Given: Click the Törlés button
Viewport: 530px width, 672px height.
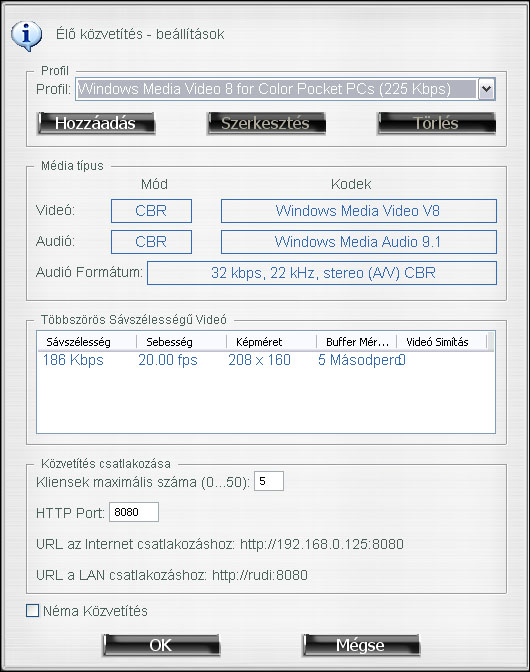Looking at the screenshot, I should pos(436,123).
